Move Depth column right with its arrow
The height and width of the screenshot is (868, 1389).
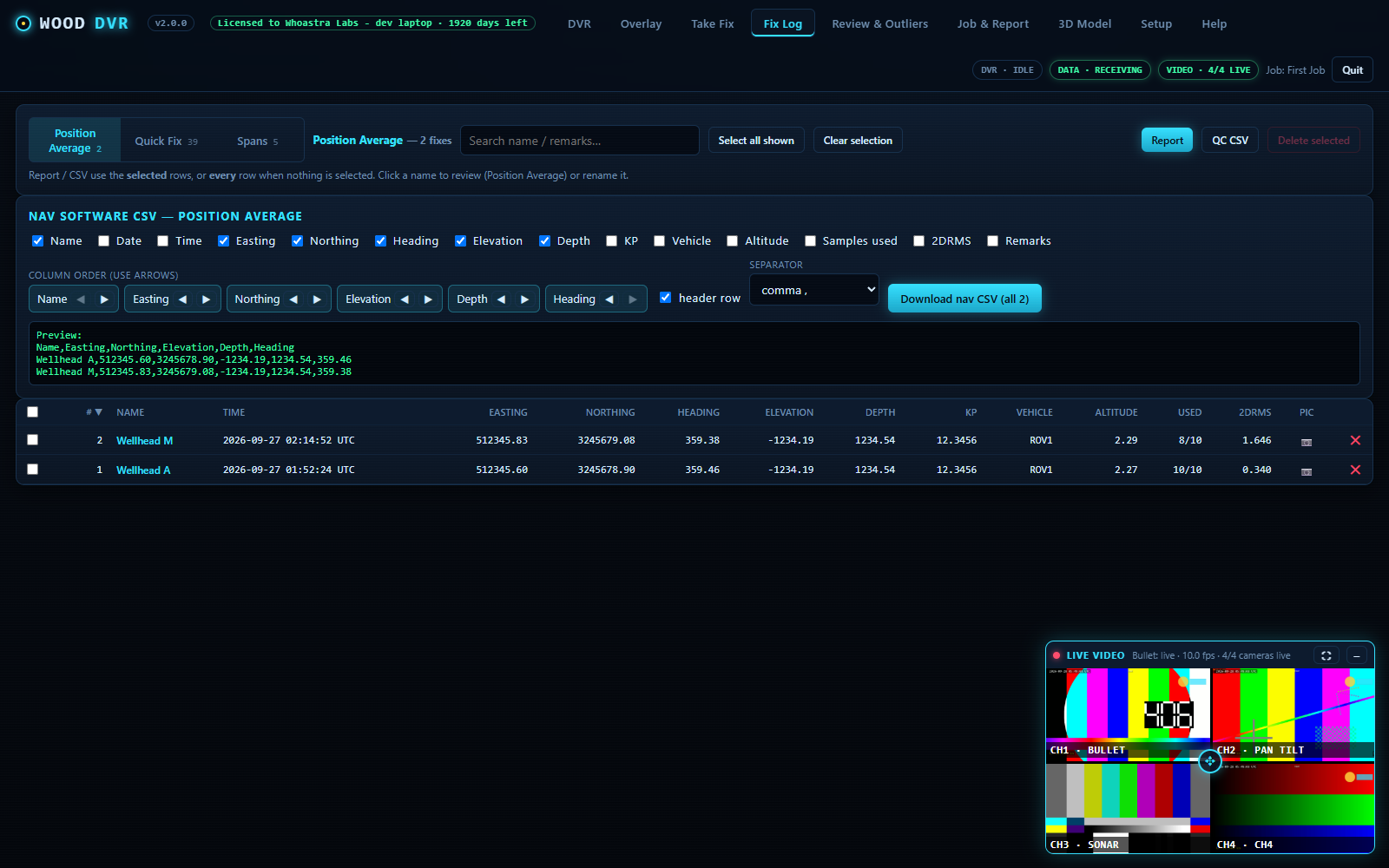[x=524, y=299]
